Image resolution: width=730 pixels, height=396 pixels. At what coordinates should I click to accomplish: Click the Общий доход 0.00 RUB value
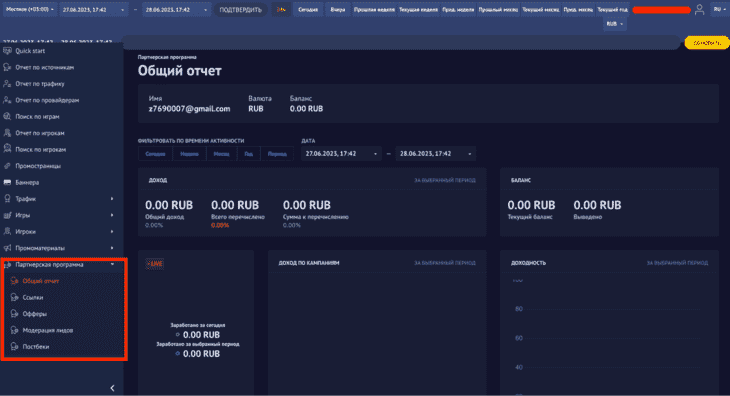pos(169,205)
